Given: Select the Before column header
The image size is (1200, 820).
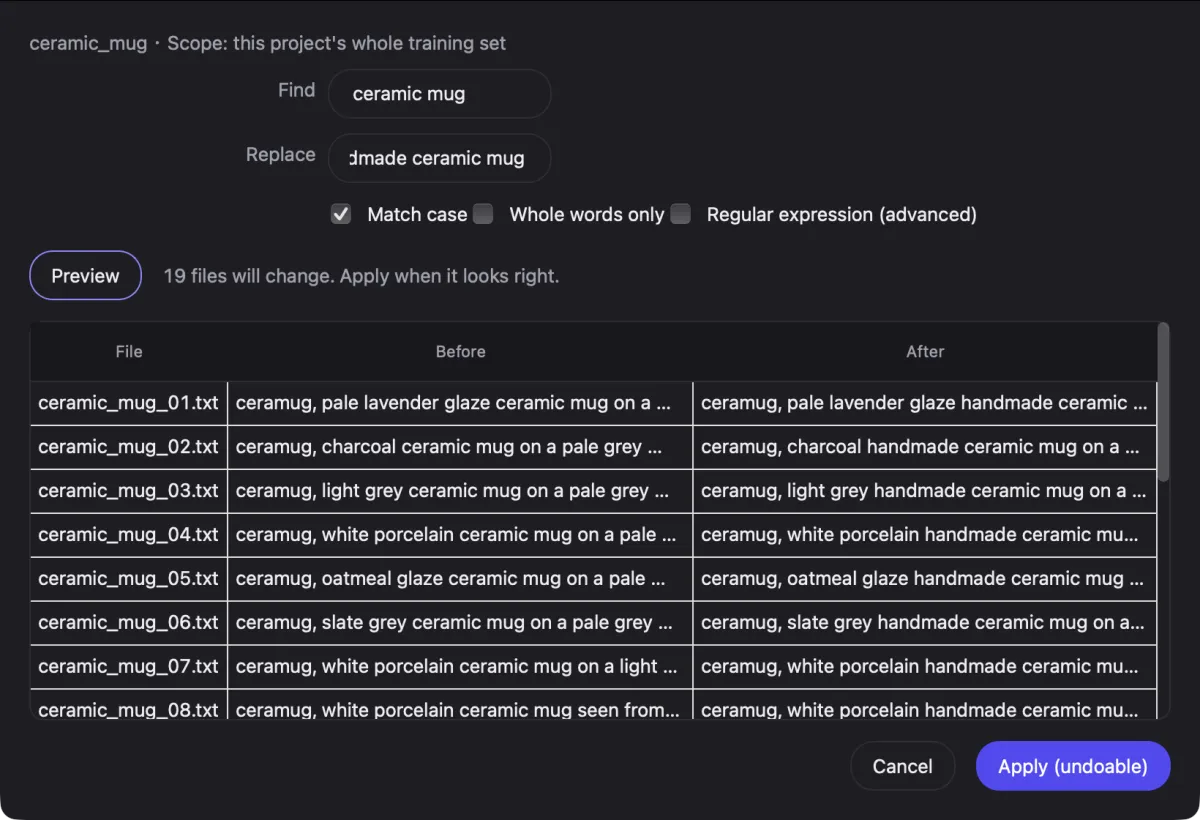Looking at the screenshot, I should tap(460, 352).
